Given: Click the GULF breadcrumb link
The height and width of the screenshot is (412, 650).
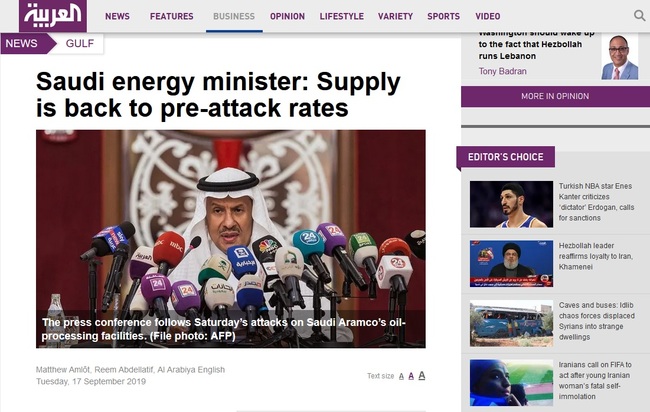Looking at the screenshot, I should tap(80, 43).
